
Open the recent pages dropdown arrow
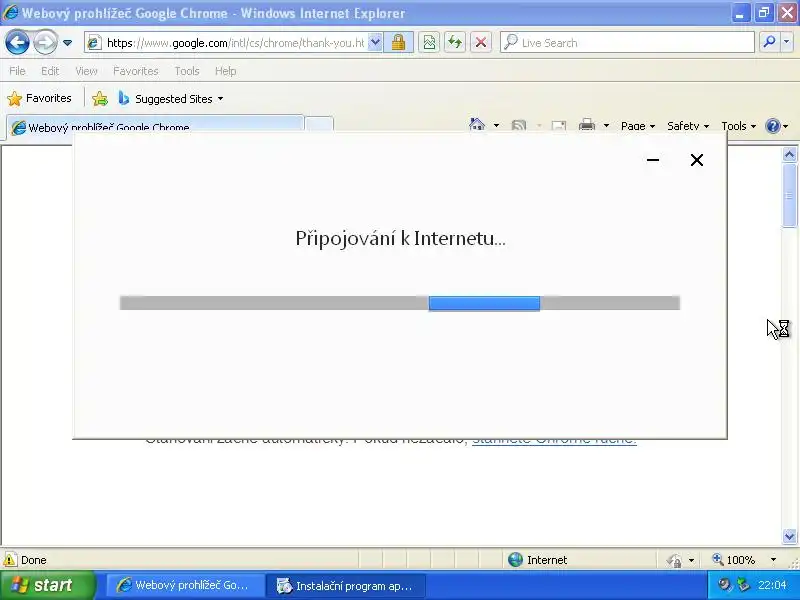pyautogui.click(x=67, y=43)
